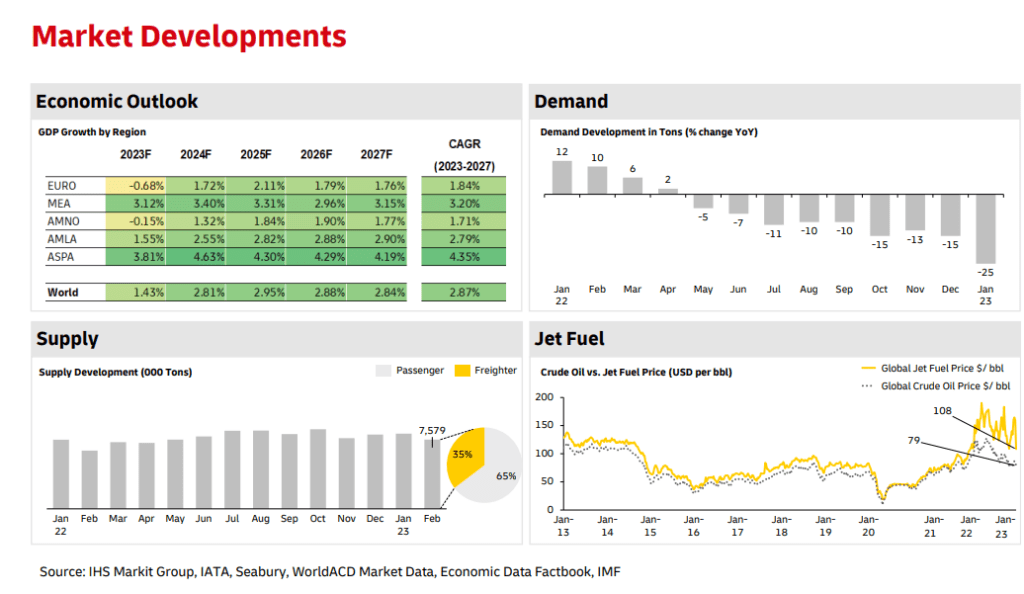
Task: Click the 108 jet fuel price callout
Action: pos(942,411)
